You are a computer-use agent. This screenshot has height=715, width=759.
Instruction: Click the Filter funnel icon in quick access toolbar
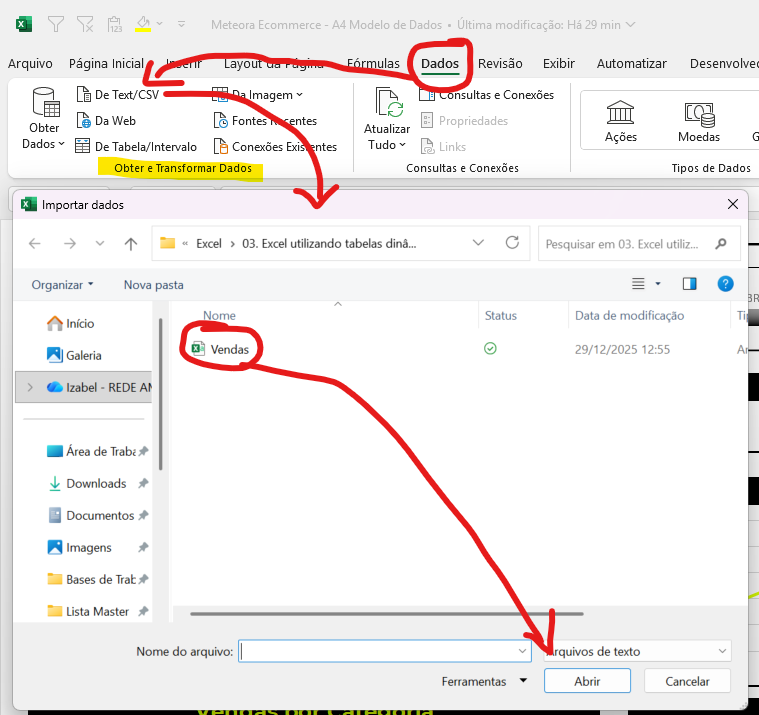tap(56, 24)
